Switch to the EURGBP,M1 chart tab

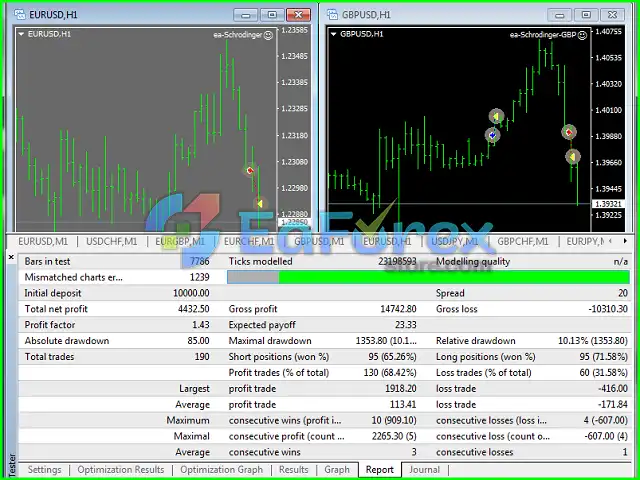[180, 242]
